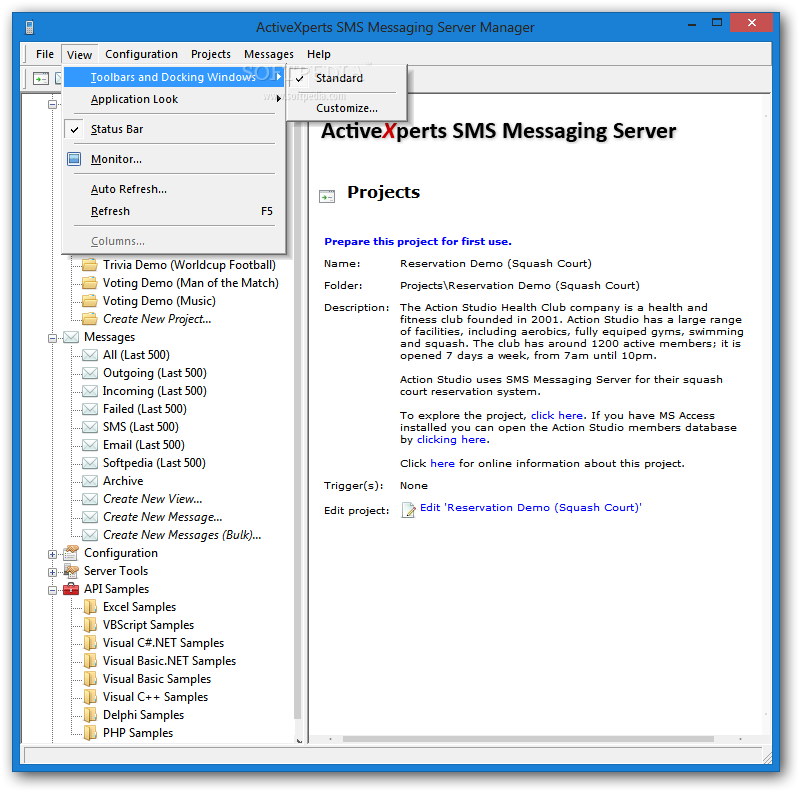Click the envelope icon beside Failed (Last 500)
Viewport: 800px width, 792px height.
90,409
